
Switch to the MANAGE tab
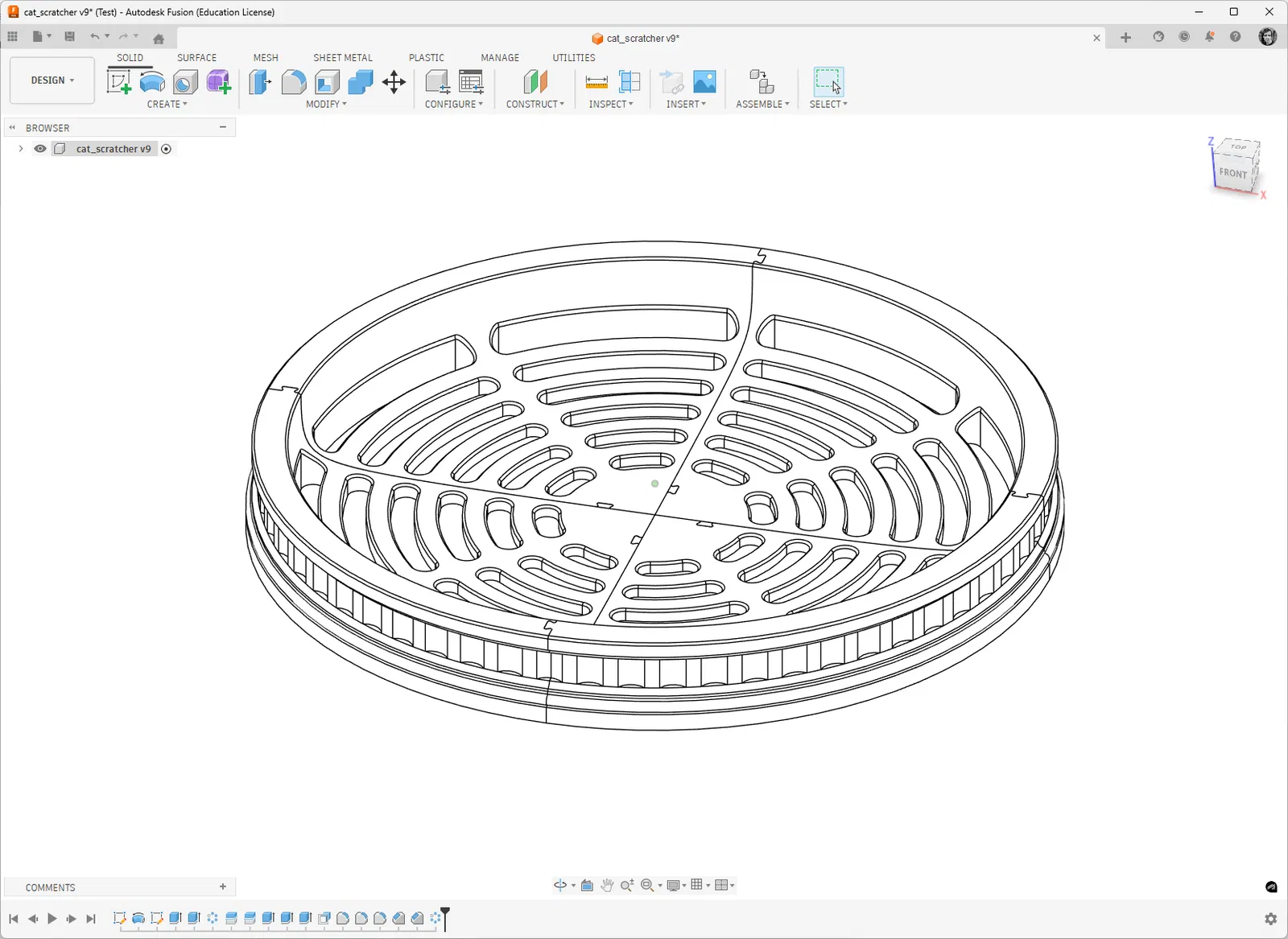(500, 58)
